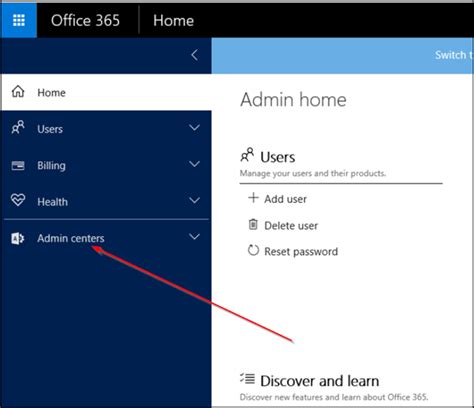Open the Users section heading
The height and width of the screenshot is (408, 474).
pos(278,157)
